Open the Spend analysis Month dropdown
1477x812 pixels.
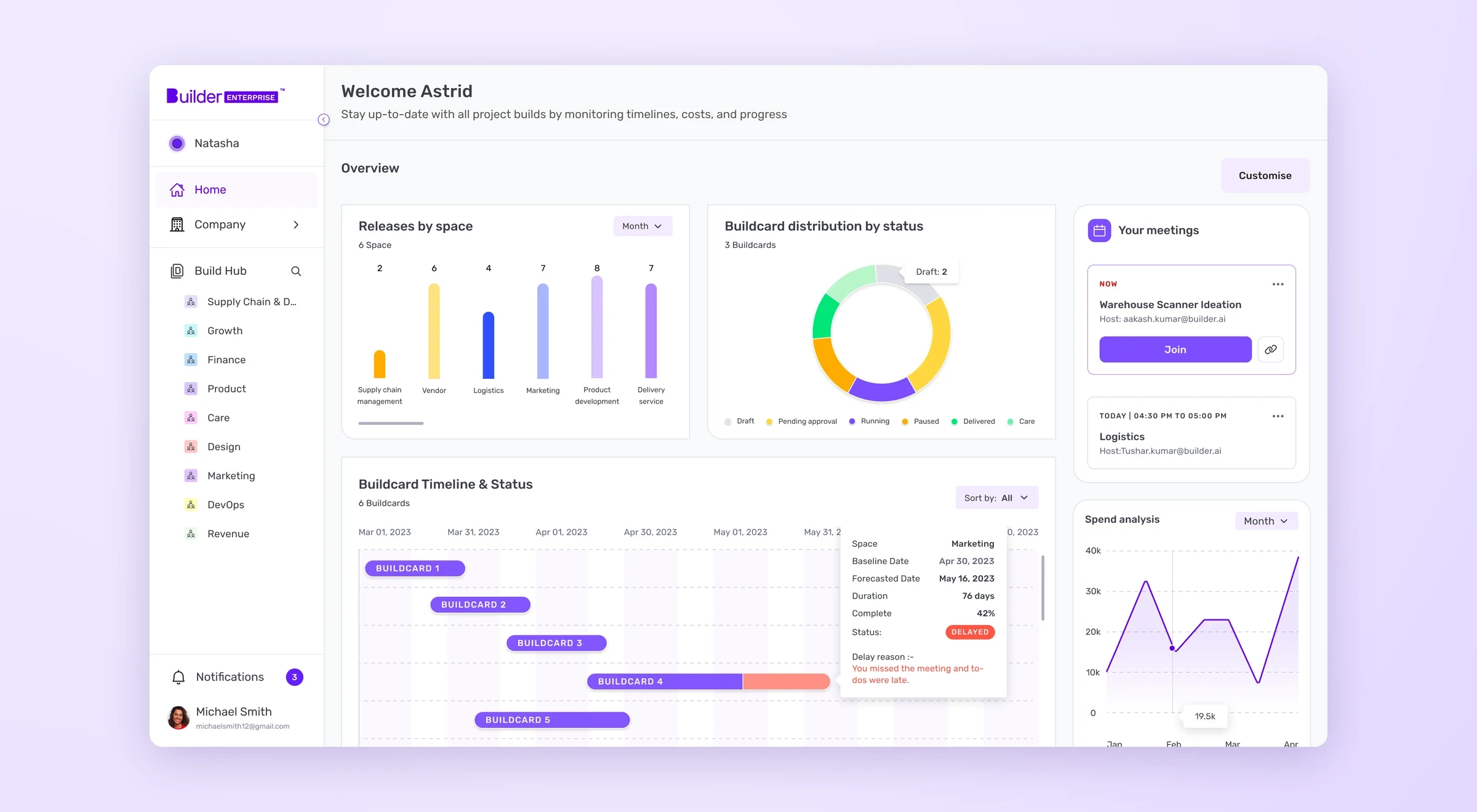pyautogui.click(x=1266, y=521)
